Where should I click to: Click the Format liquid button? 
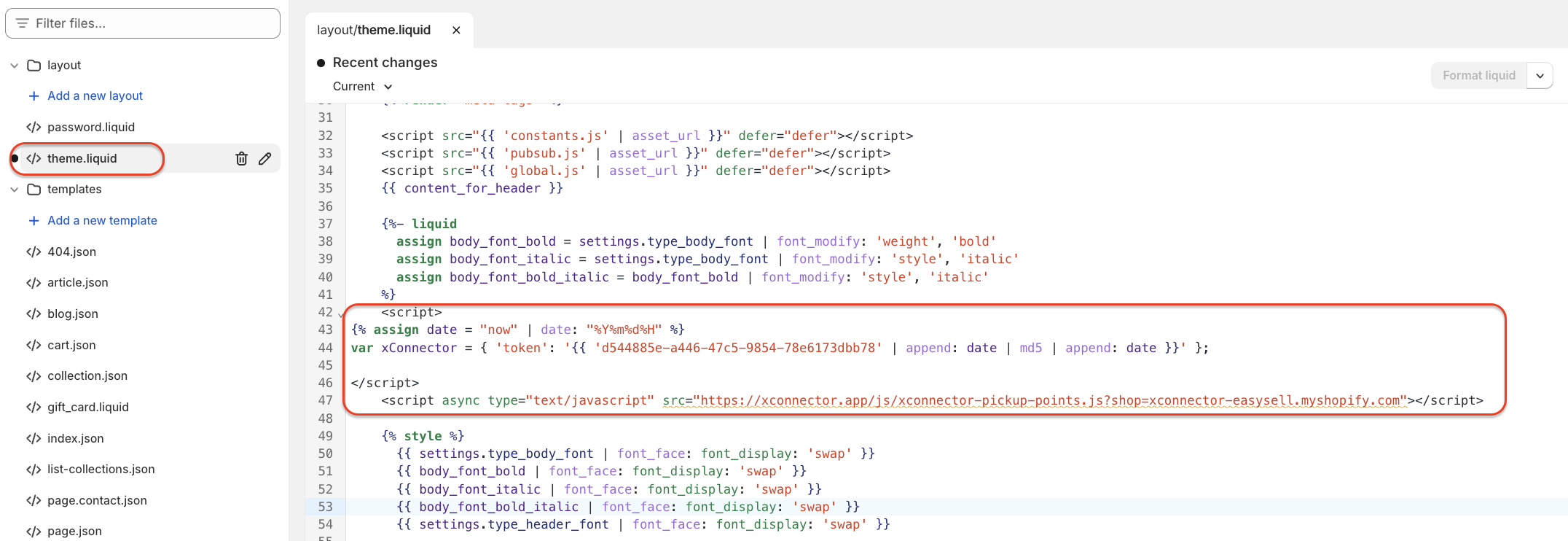click(1479, 75)
